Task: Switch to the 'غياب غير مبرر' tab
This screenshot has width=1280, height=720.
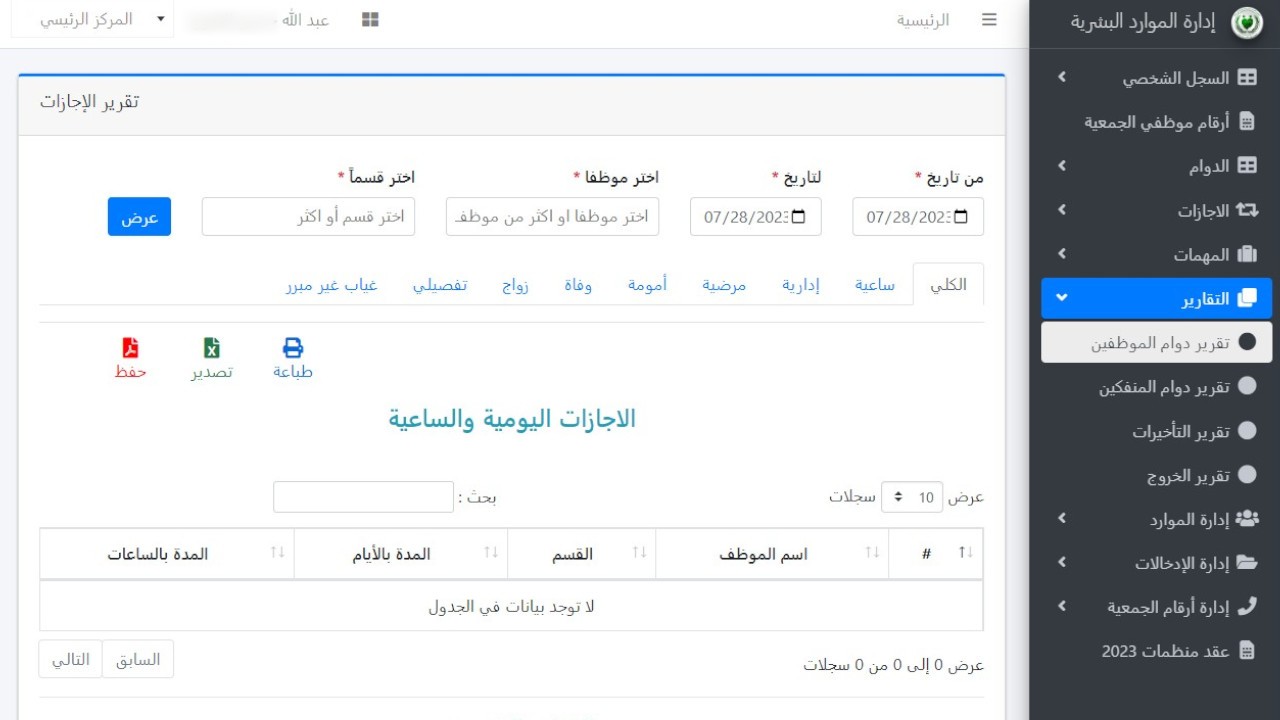Action: tap(331, 285)
